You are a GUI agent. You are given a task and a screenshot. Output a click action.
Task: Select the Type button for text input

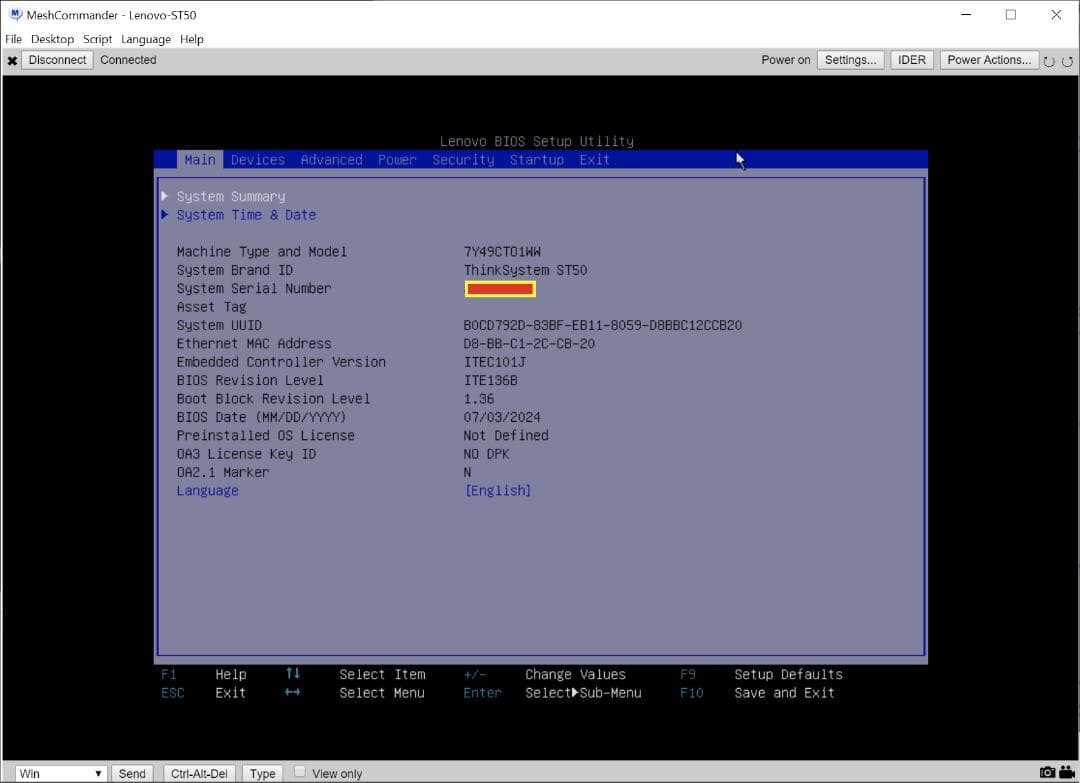(262, 772)
